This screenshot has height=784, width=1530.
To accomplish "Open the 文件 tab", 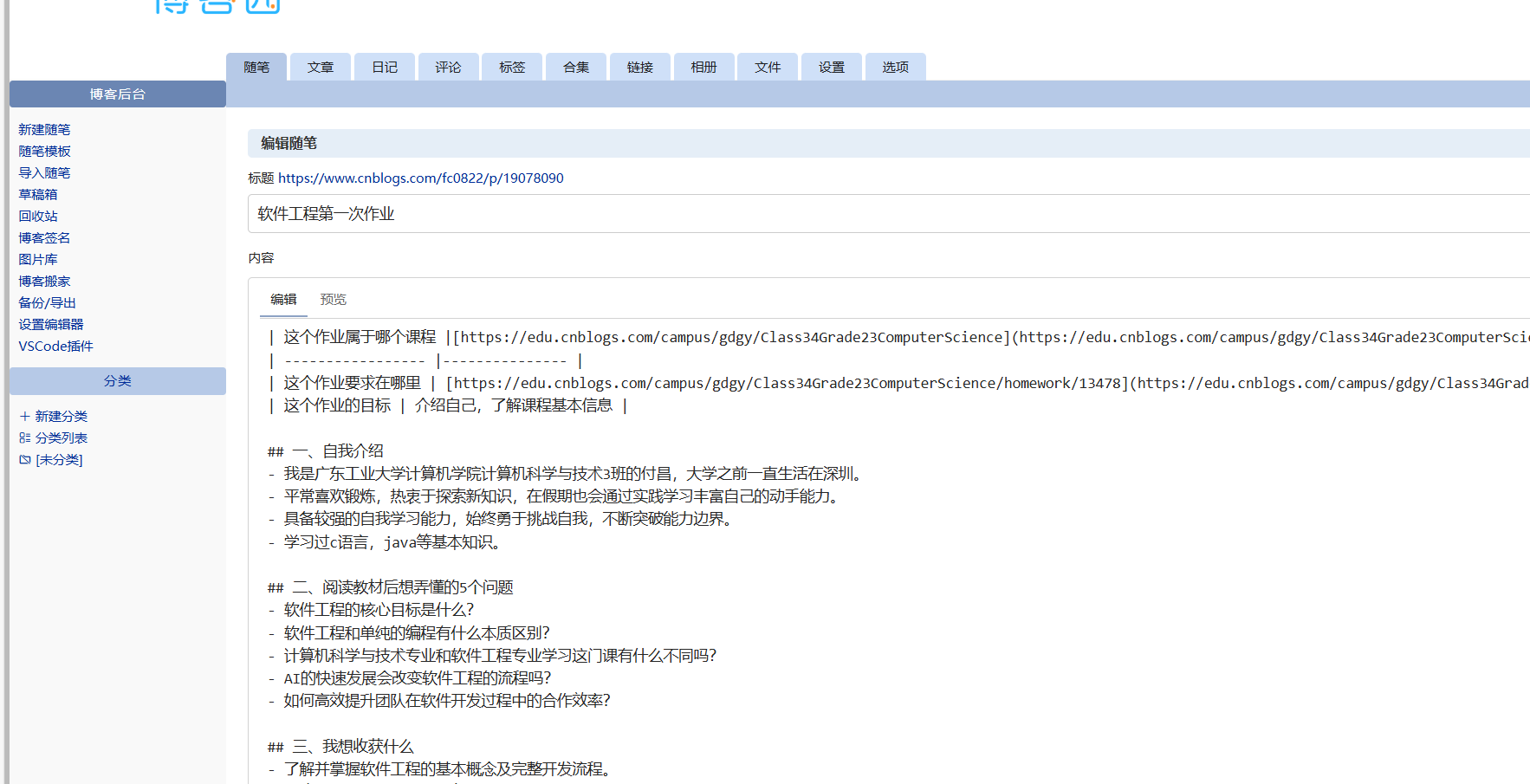I will point(768,67).
